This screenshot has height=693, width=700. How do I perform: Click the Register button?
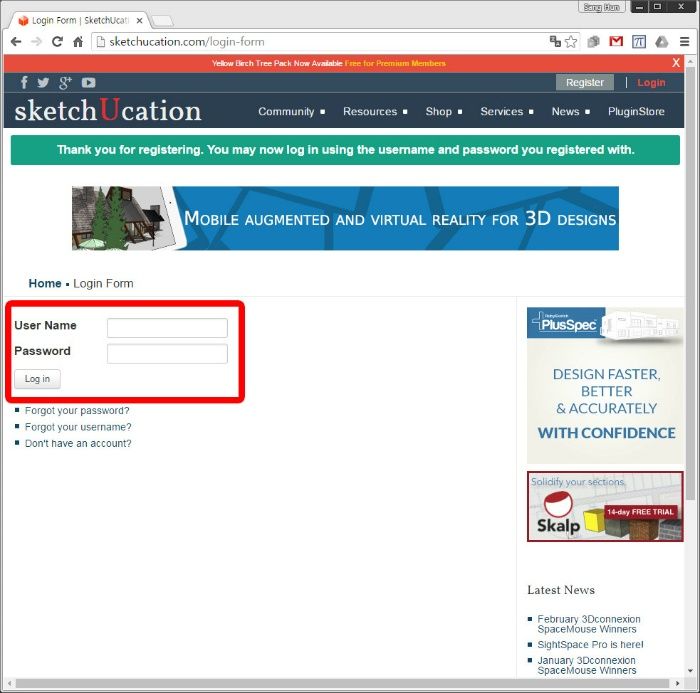(x=584, y=83)
